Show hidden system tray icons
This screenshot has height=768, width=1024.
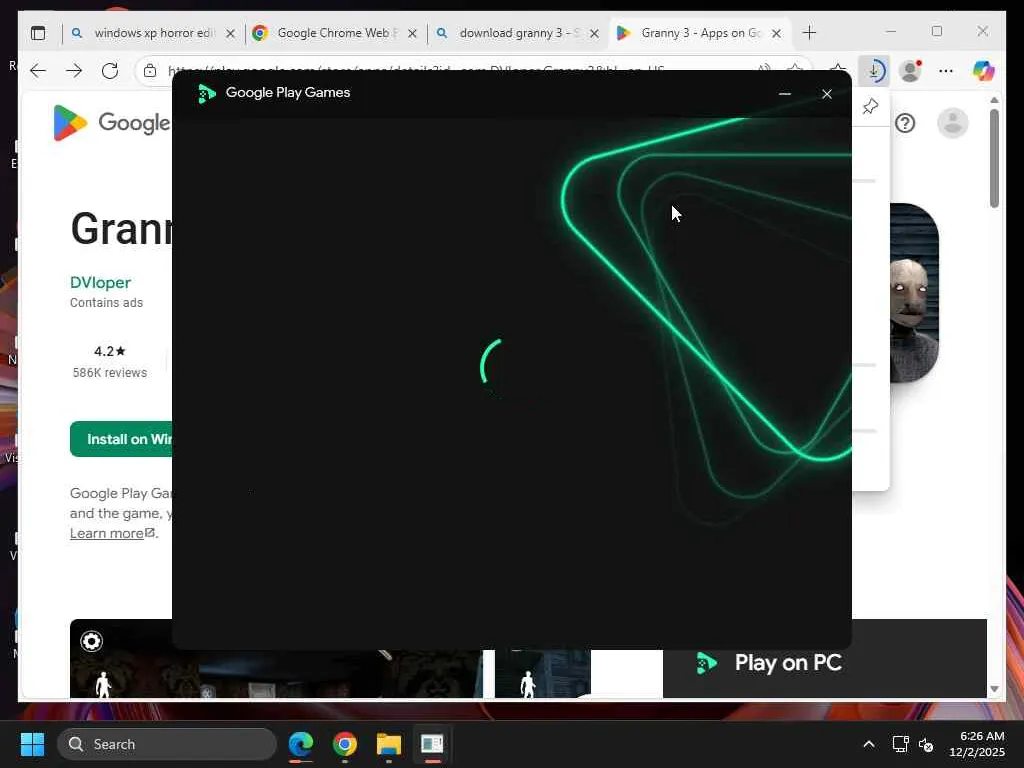pos(869,744)
